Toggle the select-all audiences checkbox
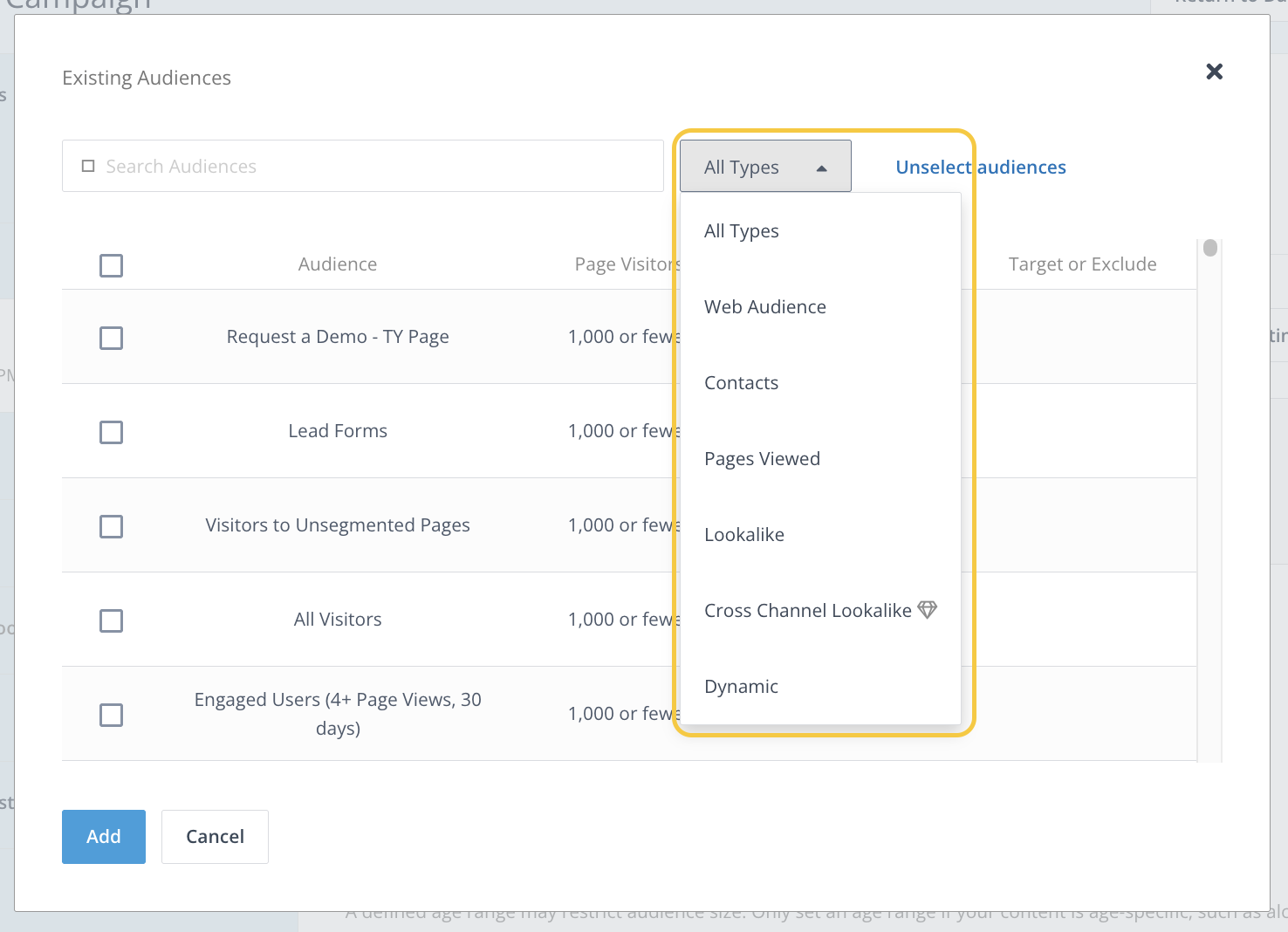This screenshot has width=1288, height=932. pos(111,265)
